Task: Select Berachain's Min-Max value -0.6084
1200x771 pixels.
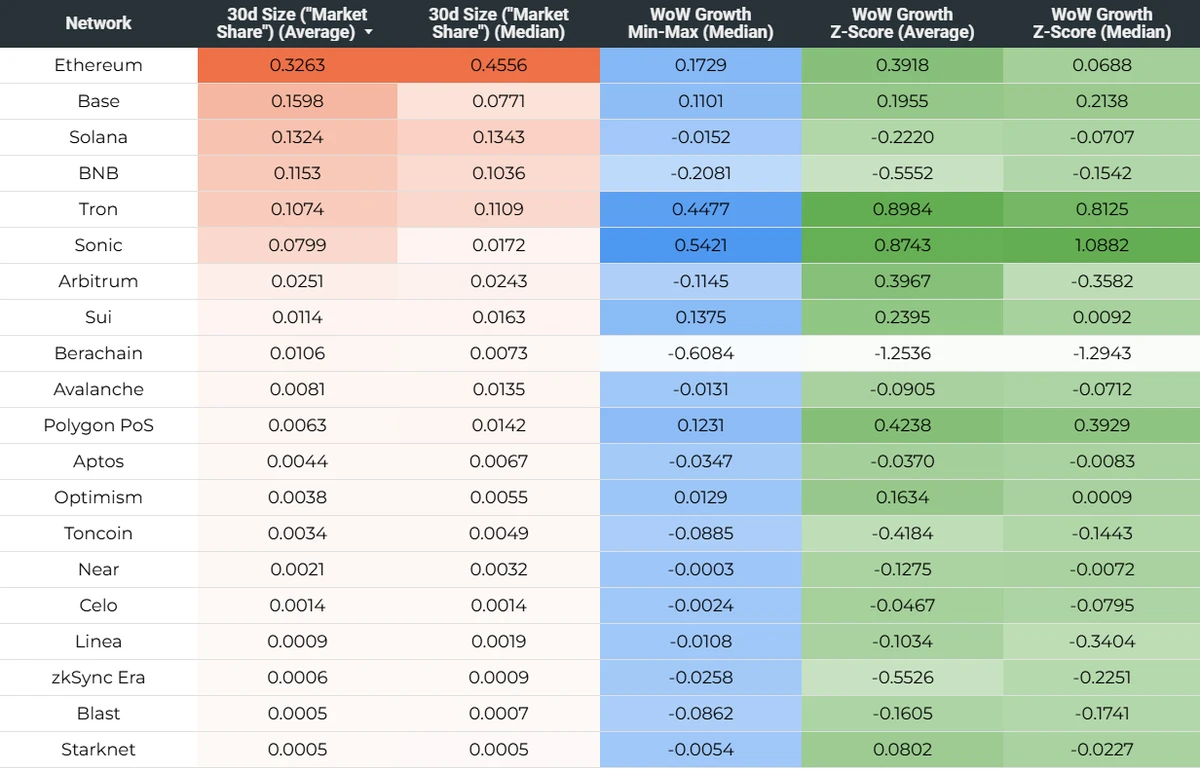Action: [701, 353]
